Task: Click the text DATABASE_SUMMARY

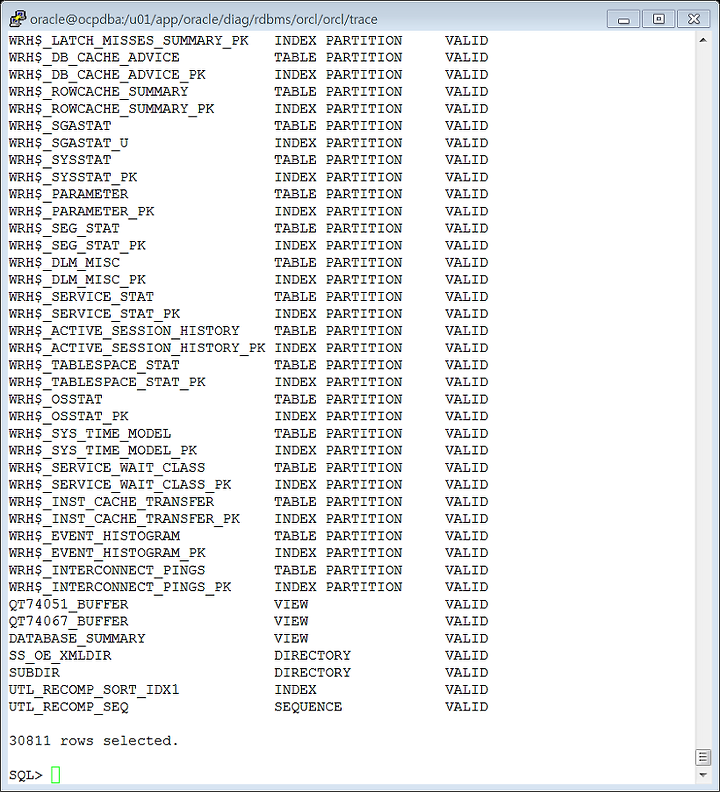Action: click(77, 639)
